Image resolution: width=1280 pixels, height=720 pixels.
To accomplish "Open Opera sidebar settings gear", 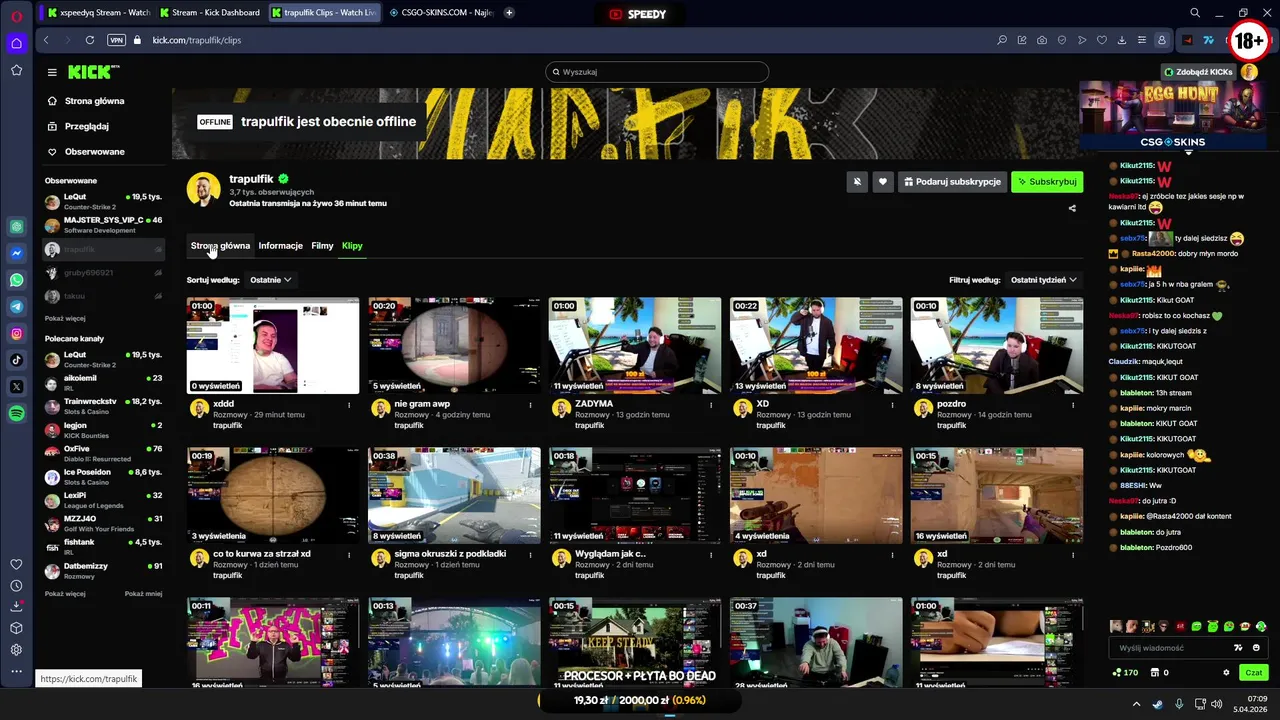I will coord(16,650).
